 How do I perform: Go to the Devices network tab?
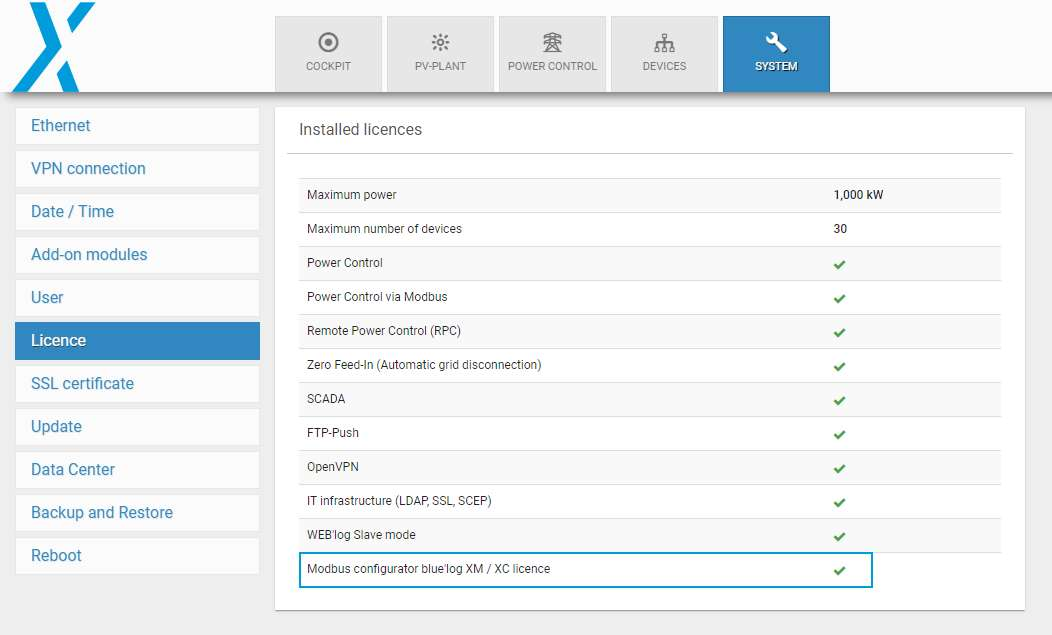[664, 54]
